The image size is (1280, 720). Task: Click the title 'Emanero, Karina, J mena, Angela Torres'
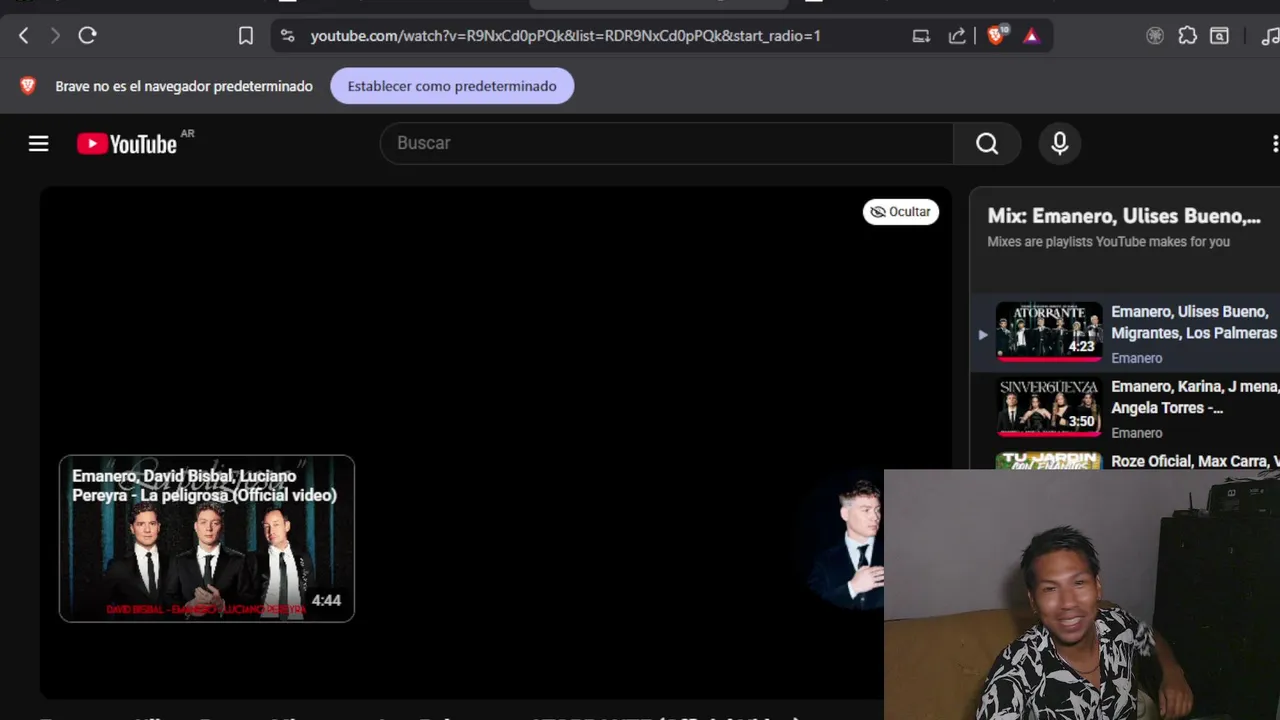point(1195,397)
